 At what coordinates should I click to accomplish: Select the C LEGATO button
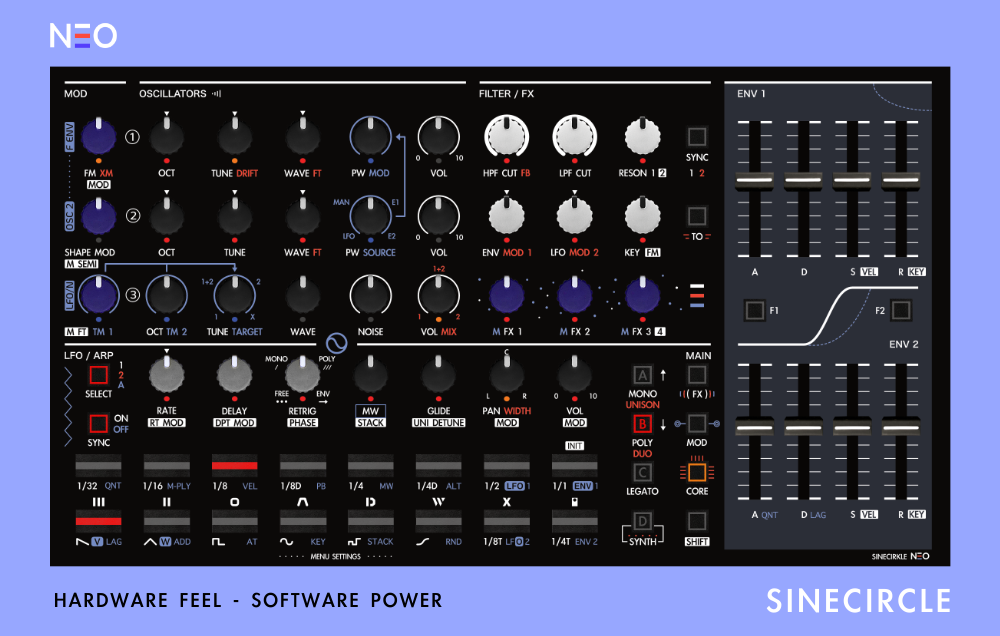point(642,473)
